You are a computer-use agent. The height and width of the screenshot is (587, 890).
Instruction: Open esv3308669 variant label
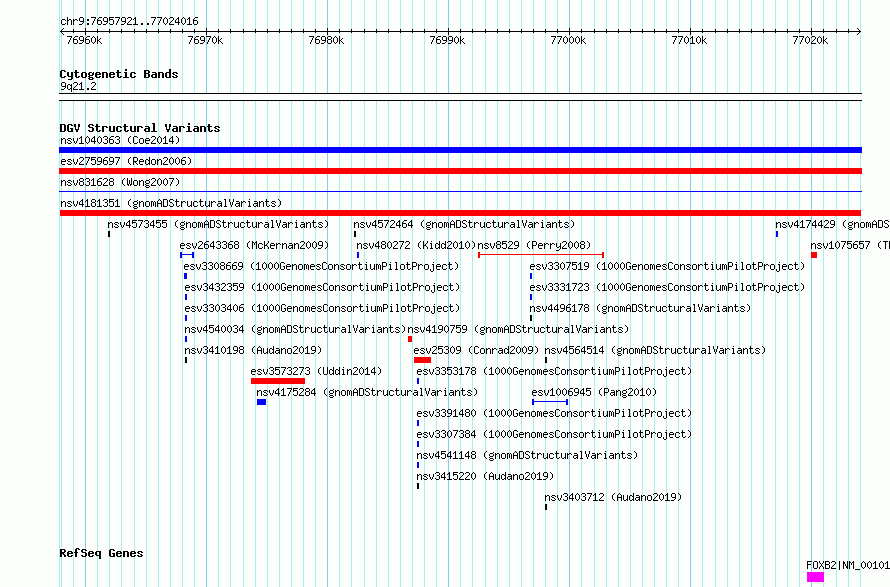(321, 266)
